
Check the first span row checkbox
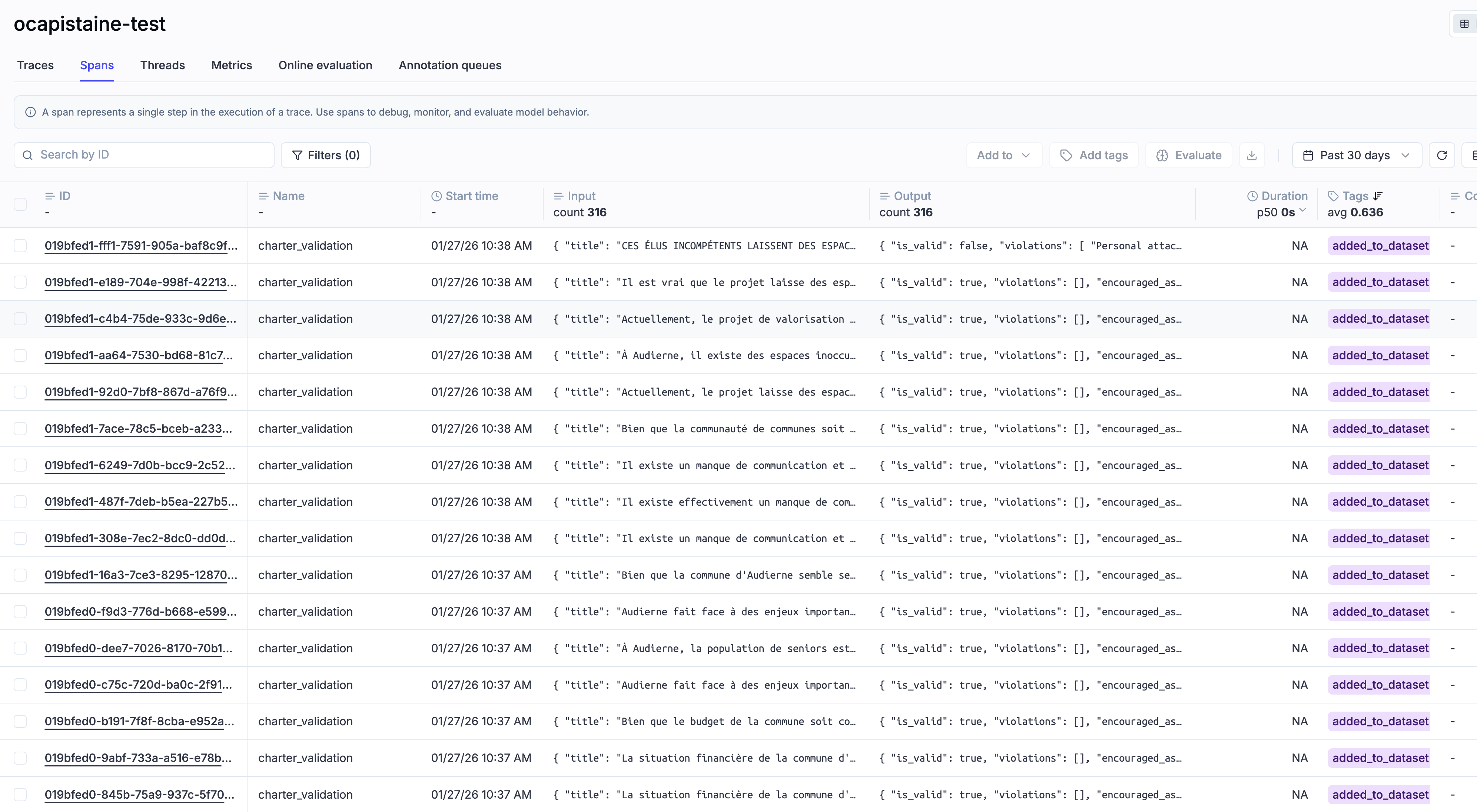20,245
